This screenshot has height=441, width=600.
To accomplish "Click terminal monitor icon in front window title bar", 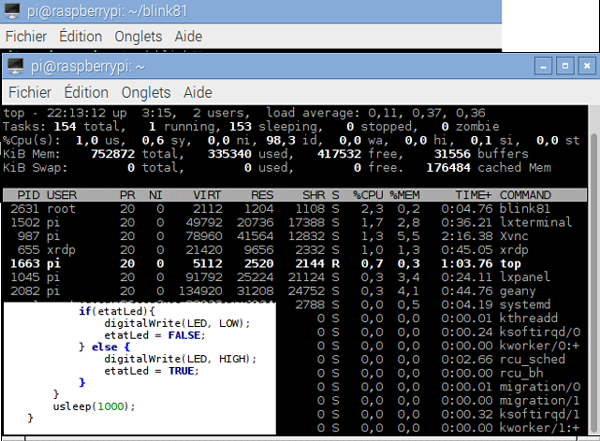I will tap(16, 67).
